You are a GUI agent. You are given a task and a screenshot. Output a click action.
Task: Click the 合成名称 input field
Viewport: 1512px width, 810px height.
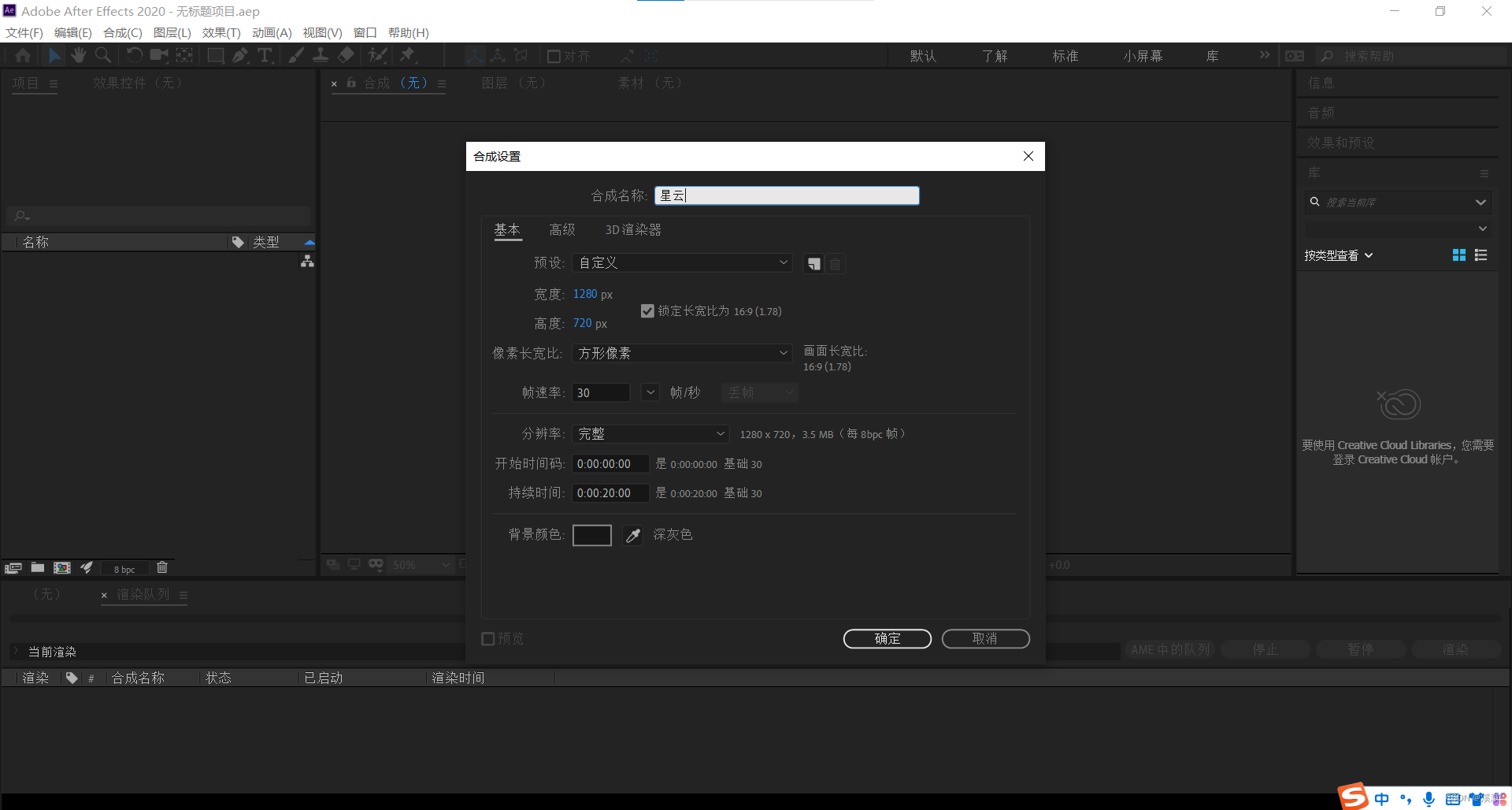(787, 195)
